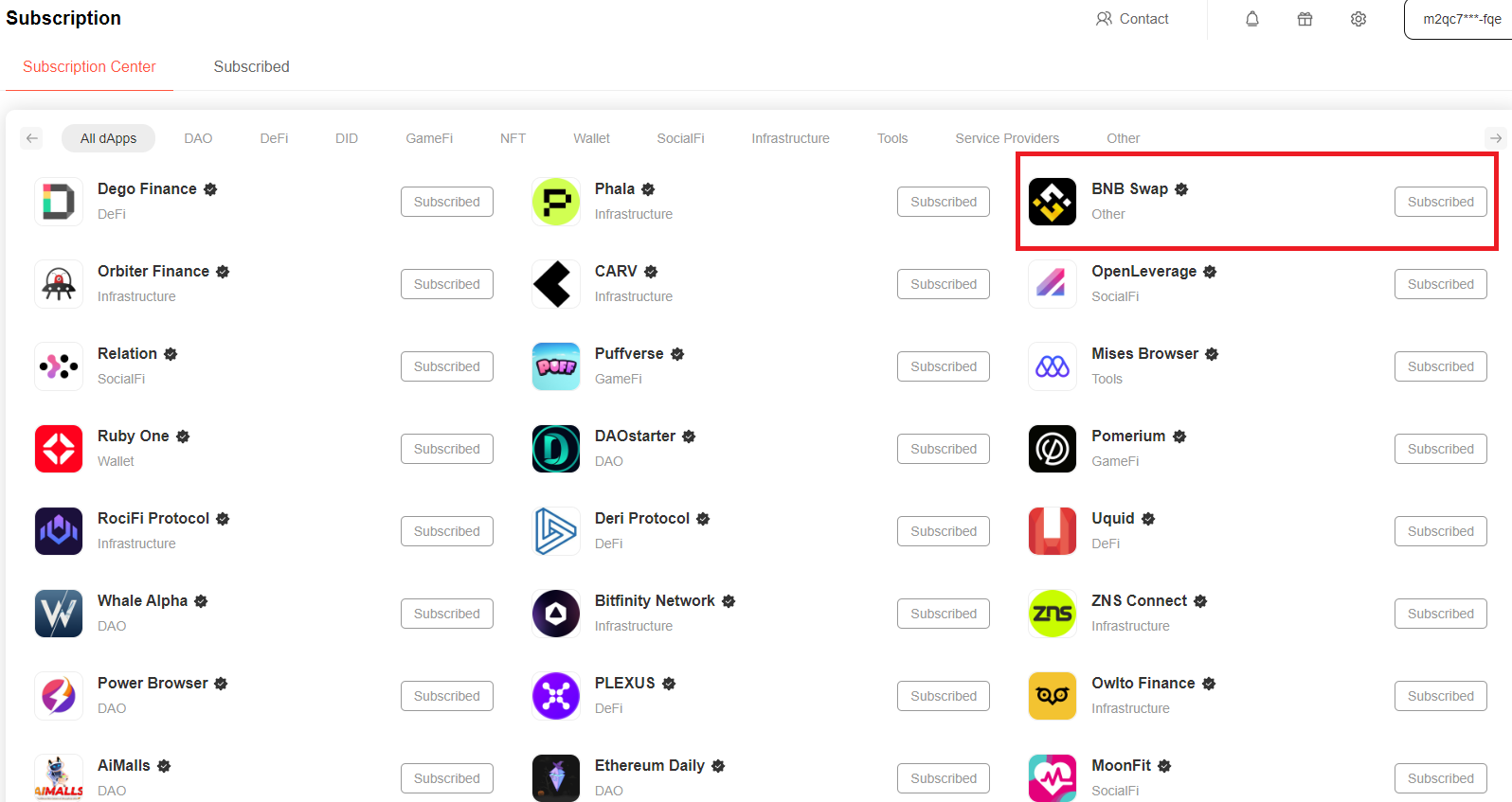The image size is (1512, 802).
Task: Click the left arrow to scroll categories back
Action: (x=32, y=138)
